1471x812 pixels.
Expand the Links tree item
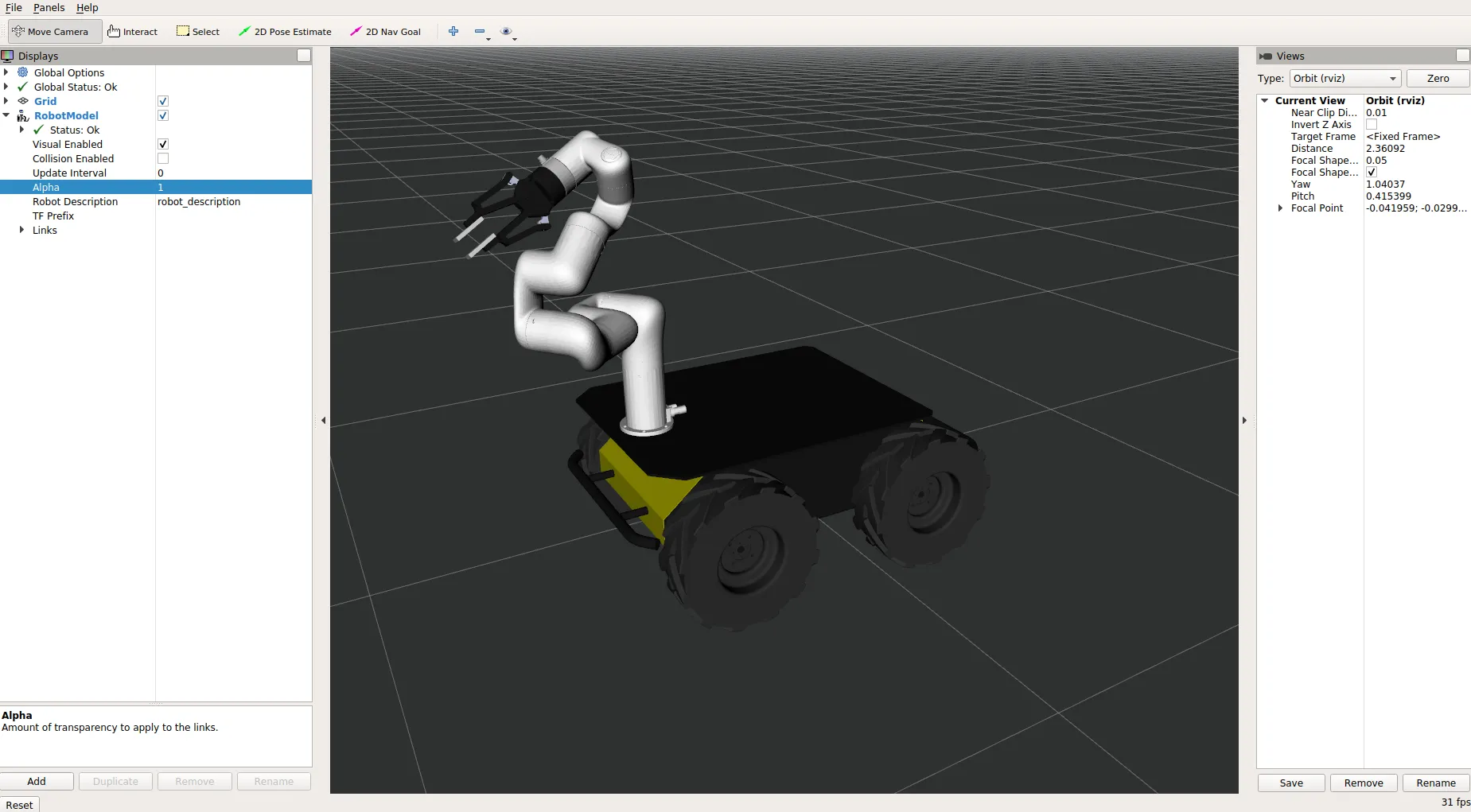pos(21,231)
